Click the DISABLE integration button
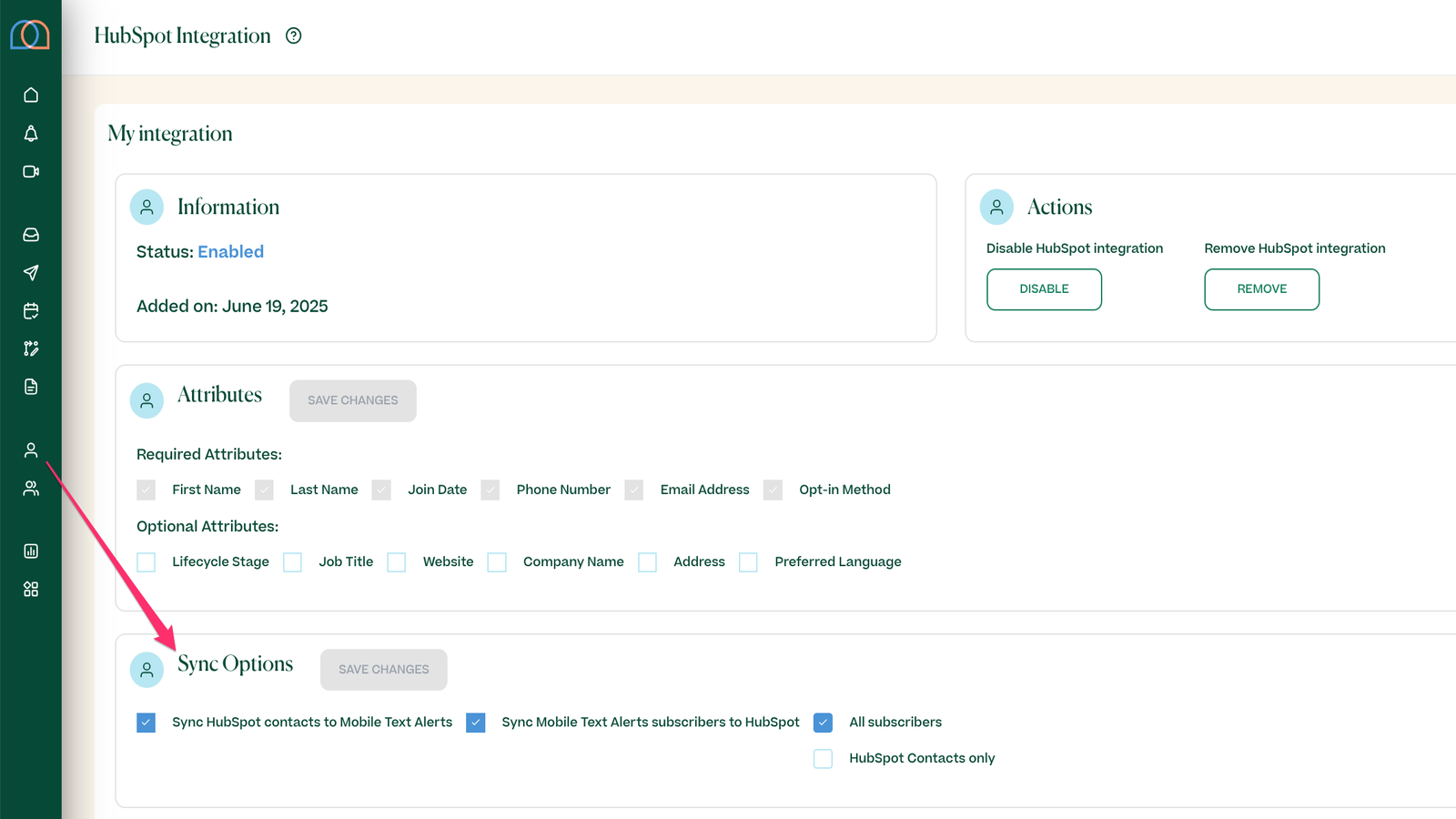This screenshot has height=819, width=1456. [1044, 289]
